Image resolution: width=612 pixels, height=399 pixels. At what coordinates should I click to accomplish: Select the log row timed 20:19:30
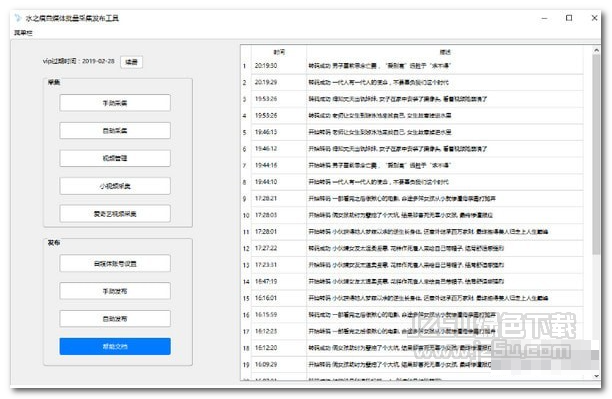pos(412,66)
